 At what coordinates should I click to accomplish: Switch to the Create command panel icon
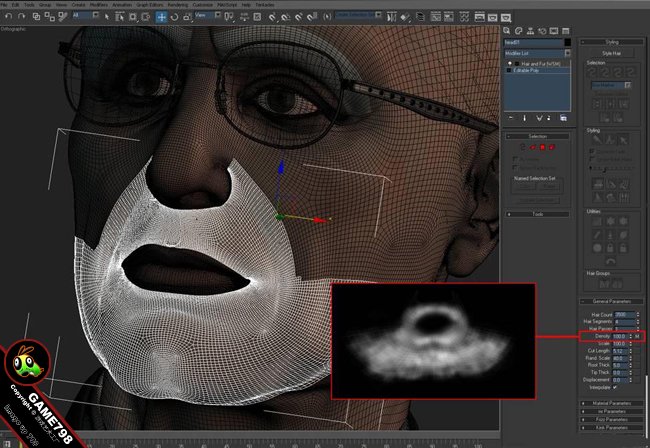[x=507, y=31]
